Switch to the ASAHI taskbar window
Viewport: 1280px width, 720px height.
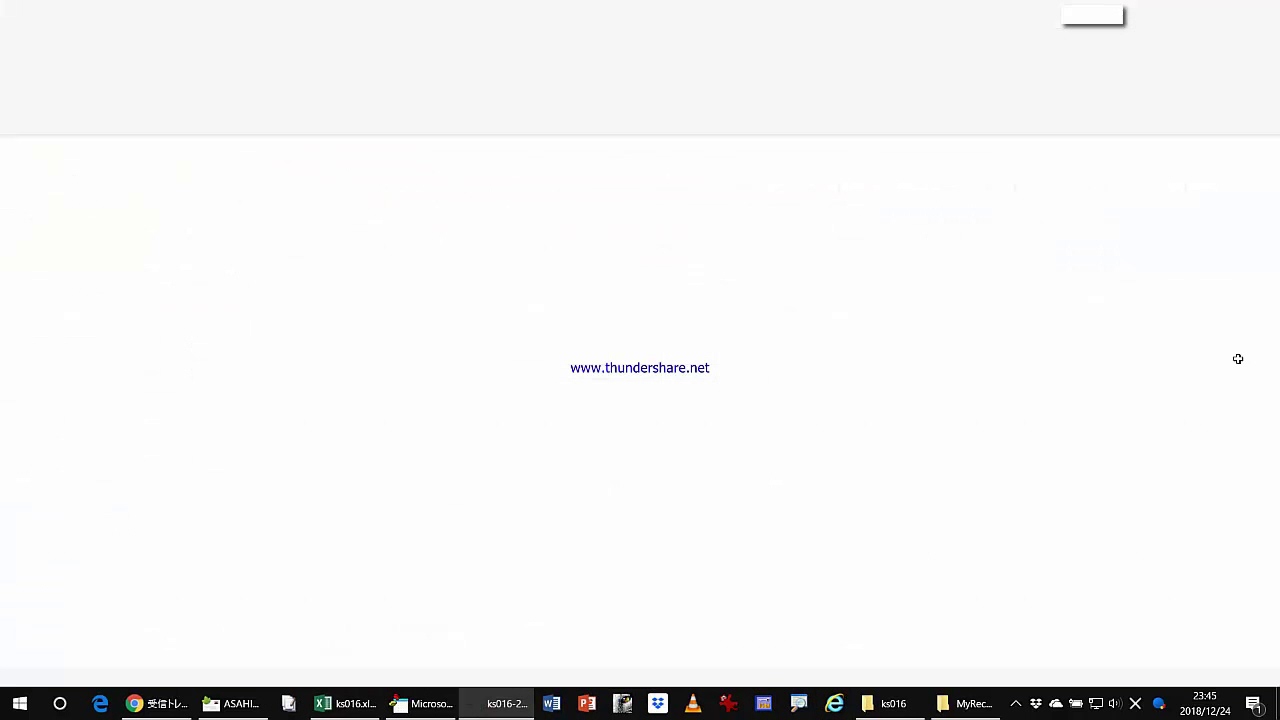click(x=231, y=704)
